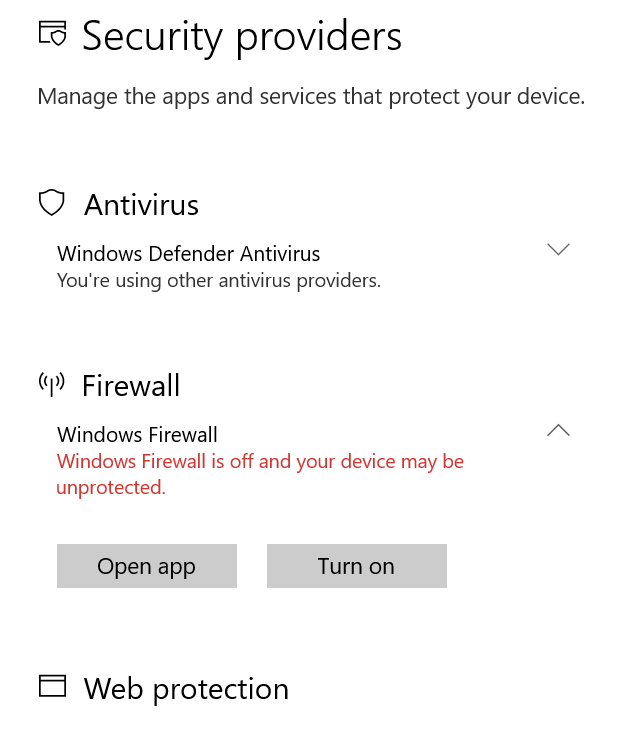632x729 pixels.
Task: Select the Antivirus section heading
Action: tap(141, 205)
